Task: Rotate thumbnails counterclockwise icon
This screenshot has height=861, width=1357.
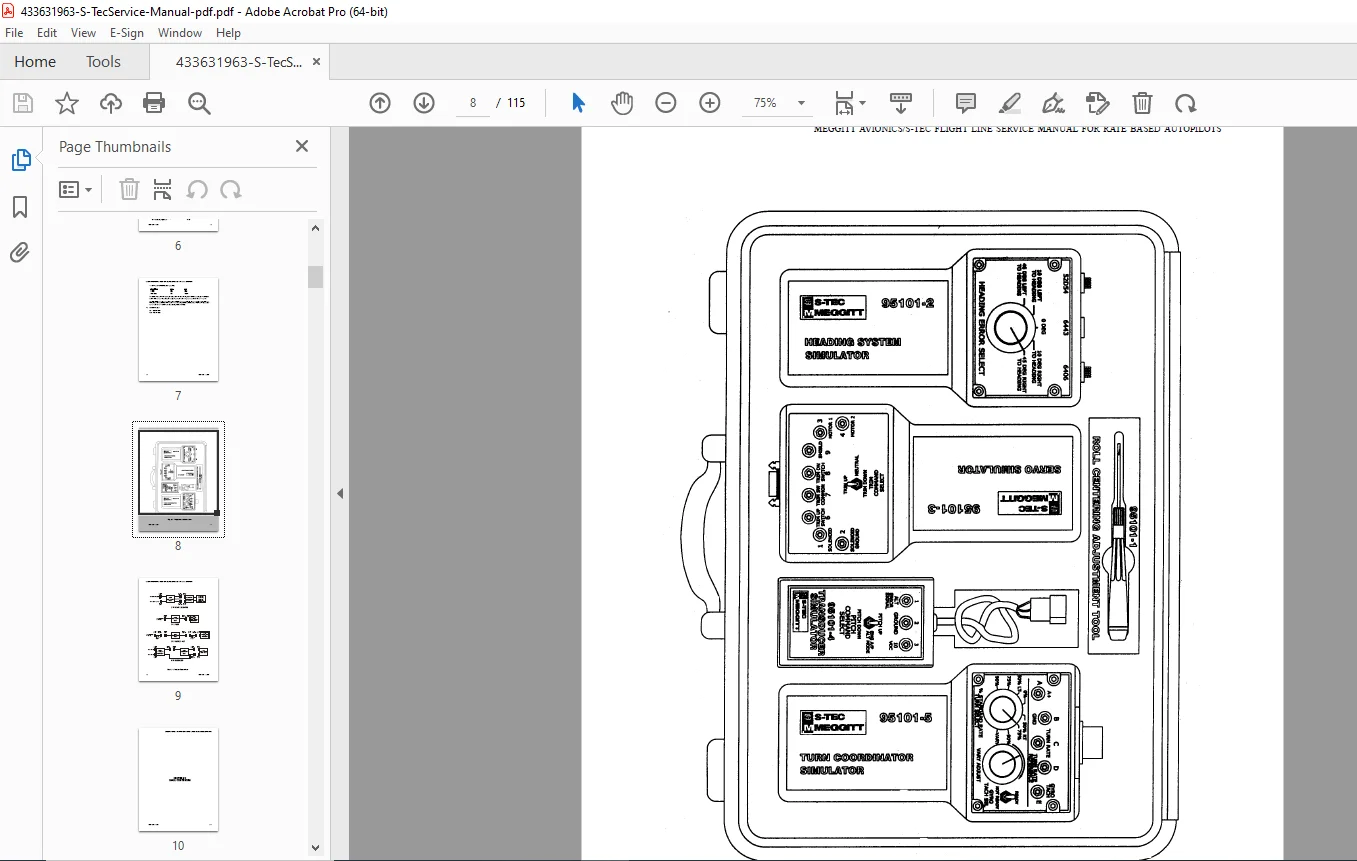Action: coord(197,190)
